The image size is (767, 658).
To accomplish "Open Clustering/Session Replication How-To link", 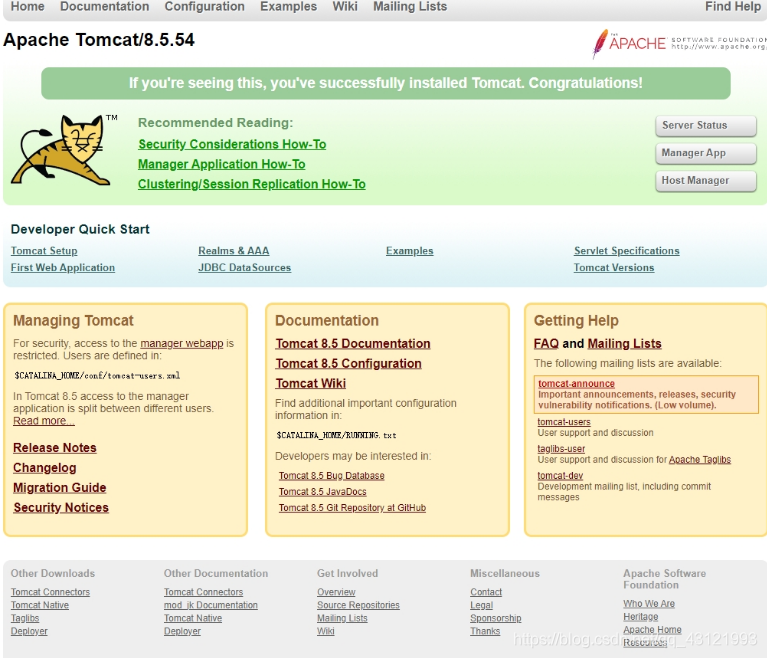I will [x=251, y=184].
